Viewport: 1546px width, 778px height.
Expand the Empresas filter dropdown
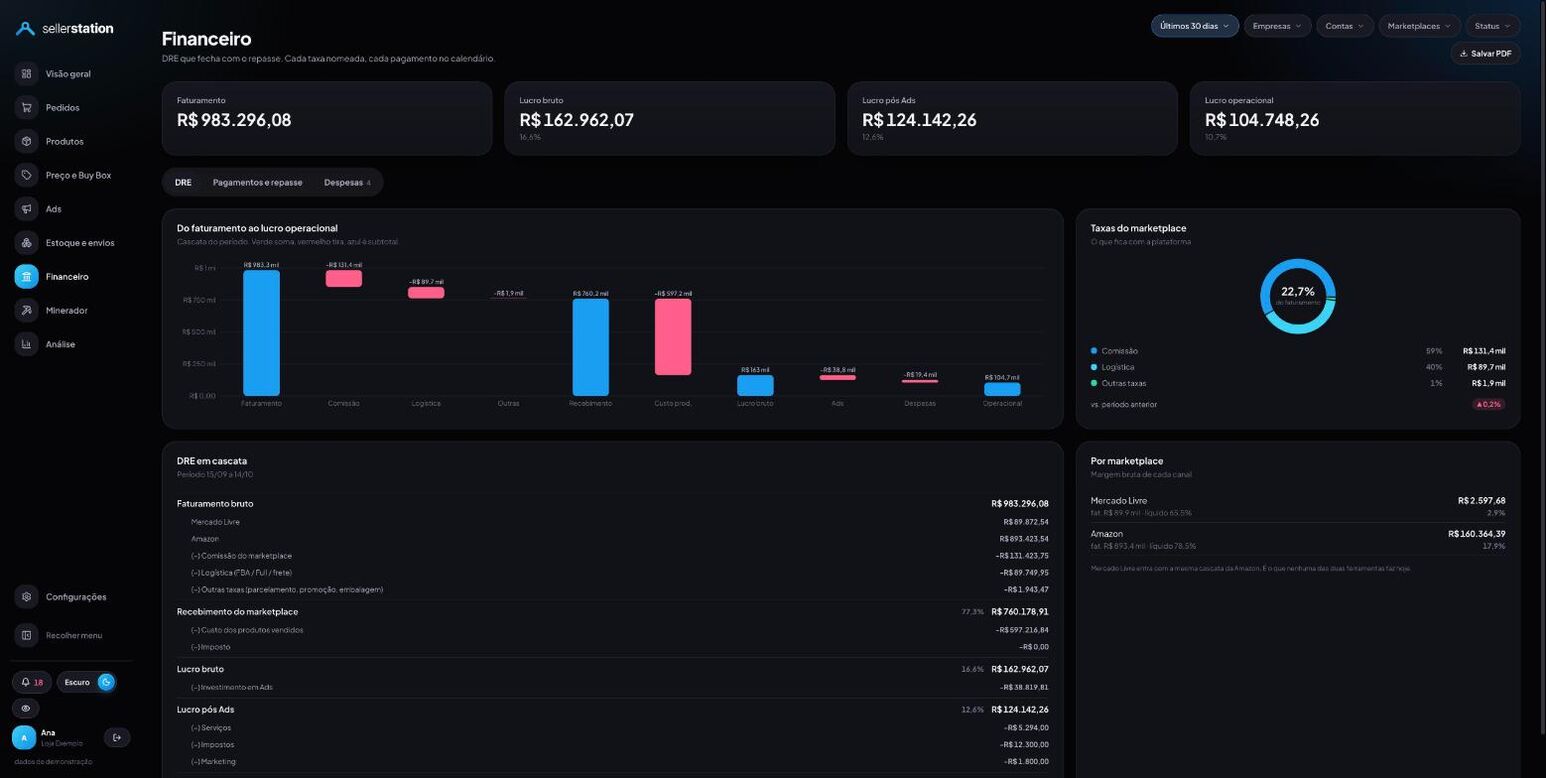[1277, 26]
